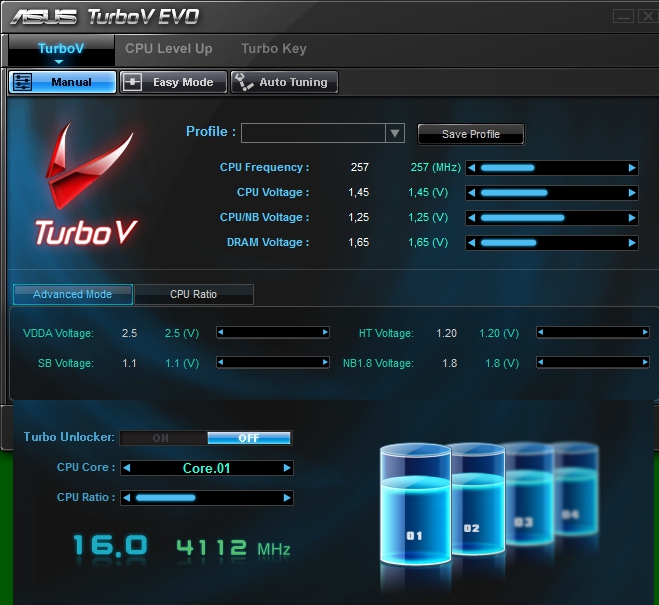The image size is (659, 605).
Task: Click the VDDA Voltage slider track
Action: (x=273, y=332)
